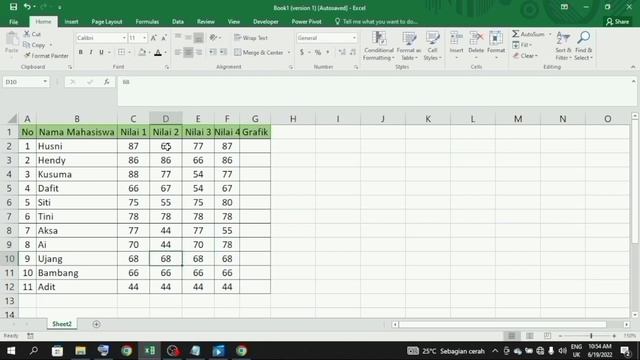
Task: Apply Font Color red A
Action: coord(158,52)
